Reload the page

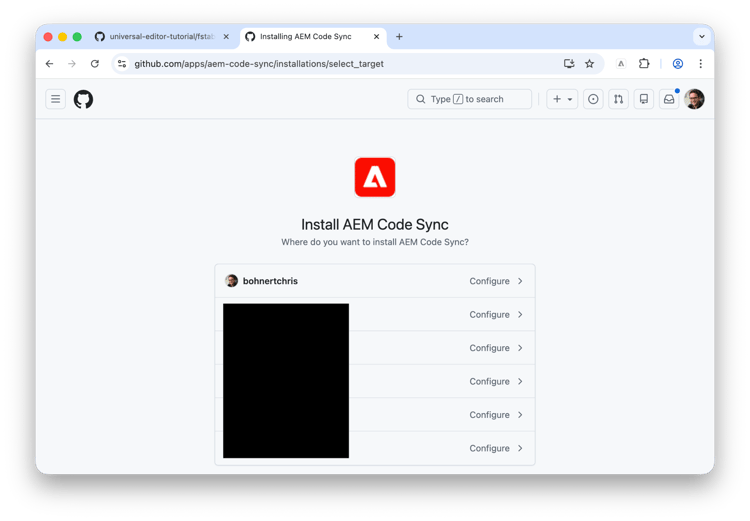point(95,64)
